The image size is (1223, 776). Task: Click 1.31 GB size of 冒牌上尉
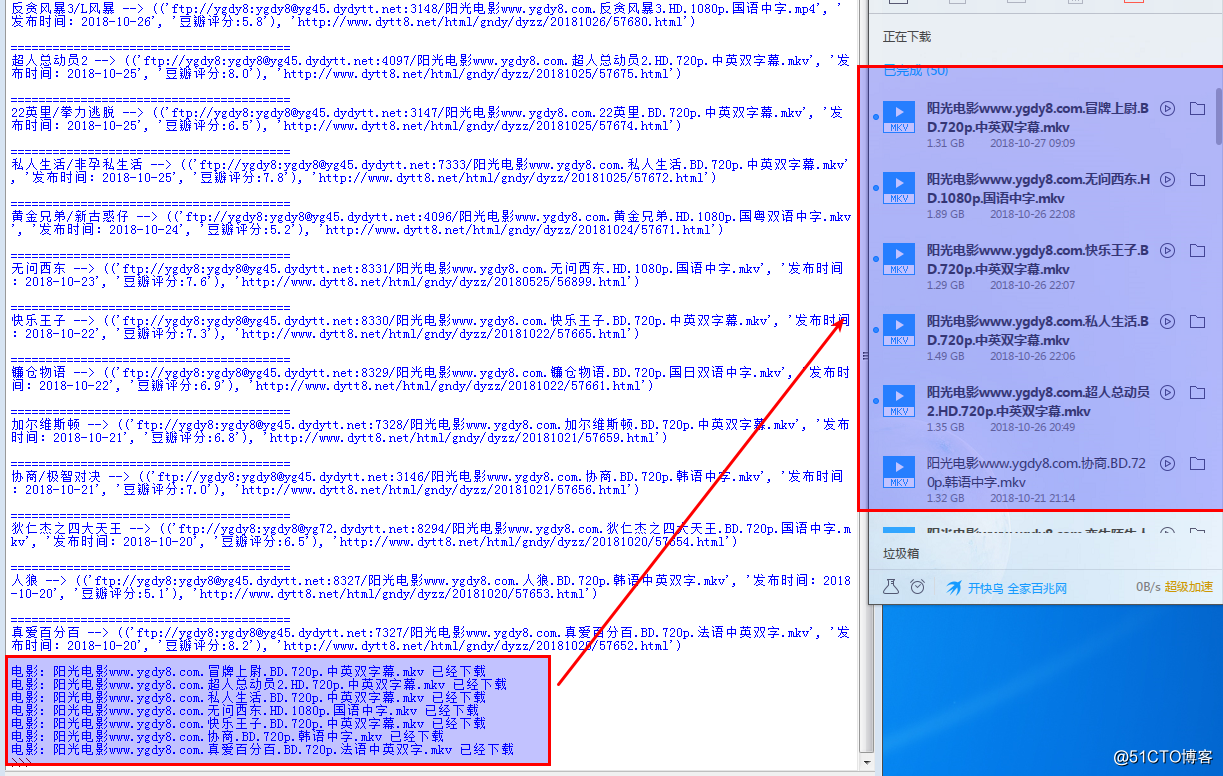945,143
